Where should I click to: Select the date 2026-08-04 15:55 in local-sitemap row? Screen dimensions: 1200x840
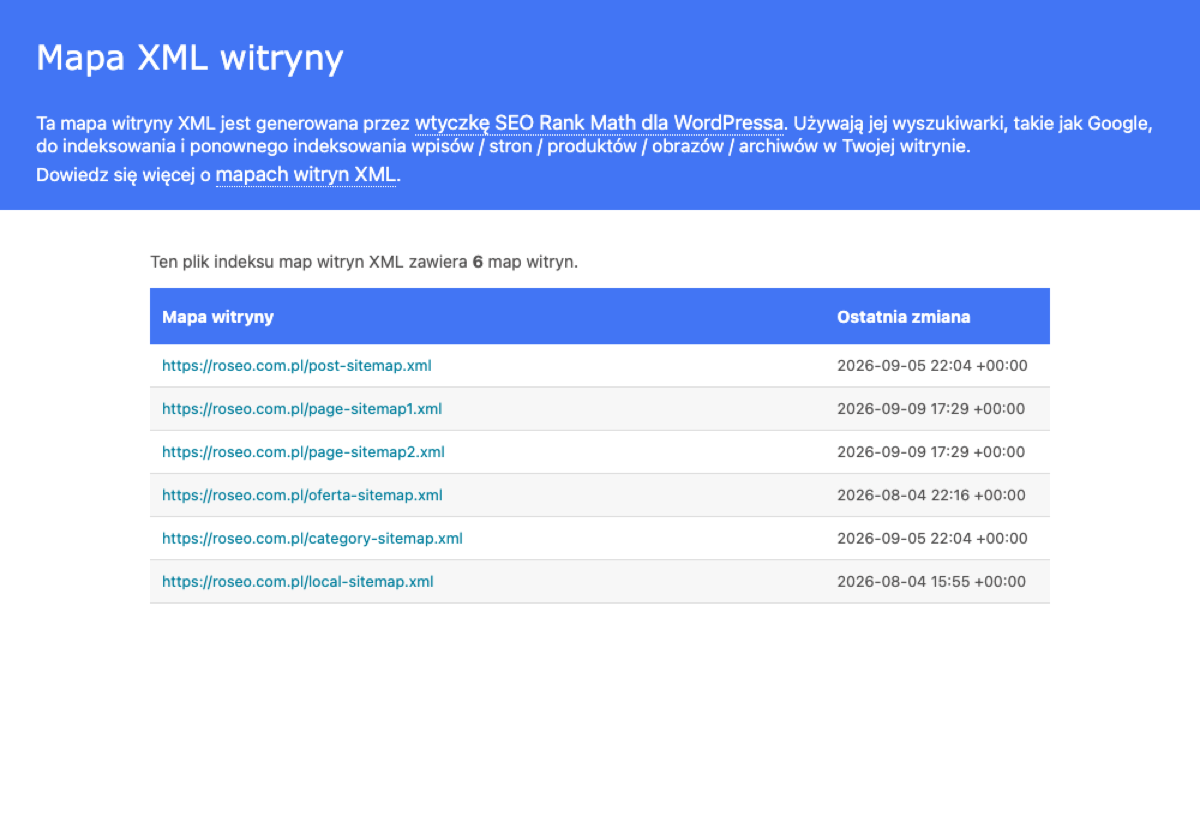tap(931, 581)
